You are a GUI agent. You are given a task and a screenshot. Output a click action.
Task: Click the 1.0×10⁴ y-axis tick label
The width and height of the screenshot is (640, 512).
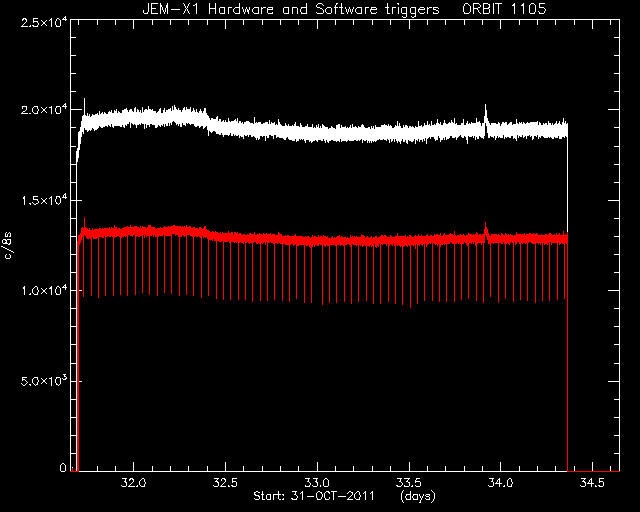pos(44,291)
